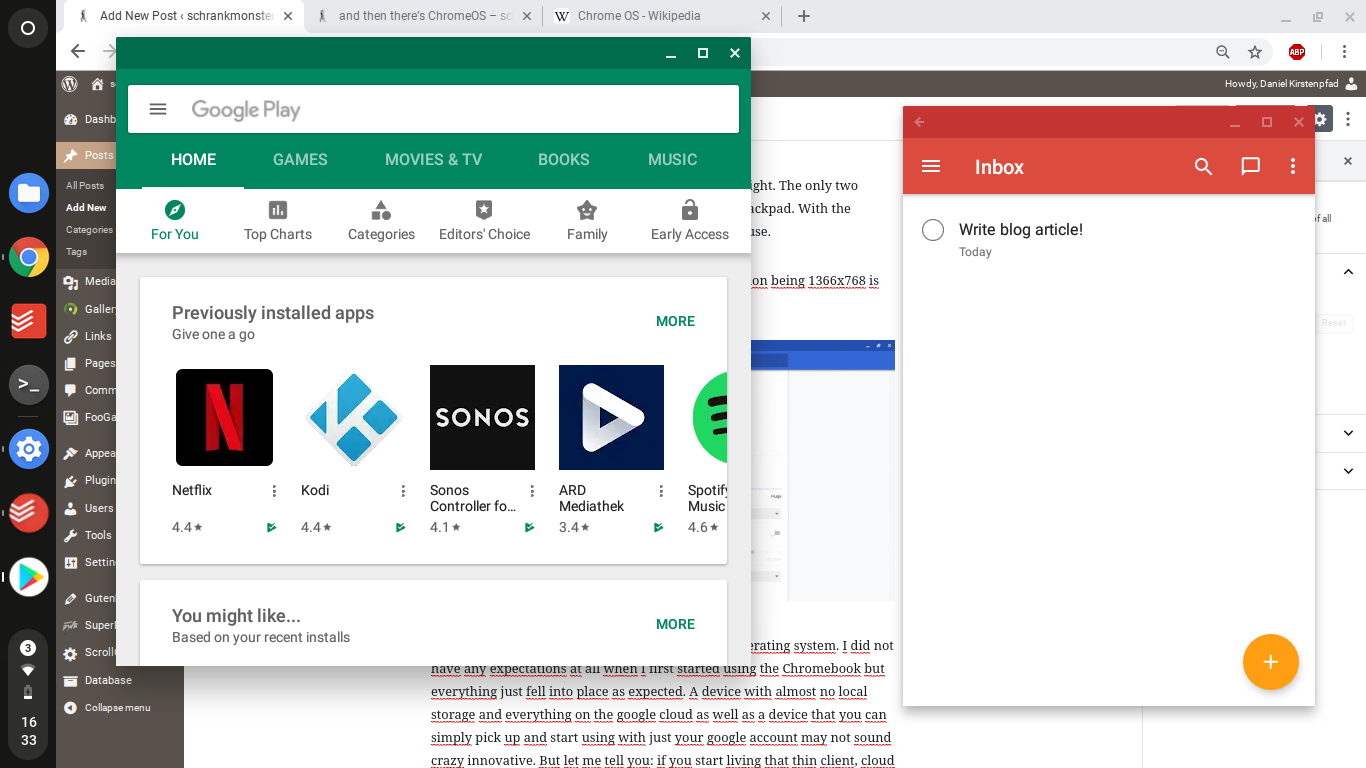Click the Reset button in the editor sidebar
This screenshot has width=1366, height=768.
tap(1334, 323)
